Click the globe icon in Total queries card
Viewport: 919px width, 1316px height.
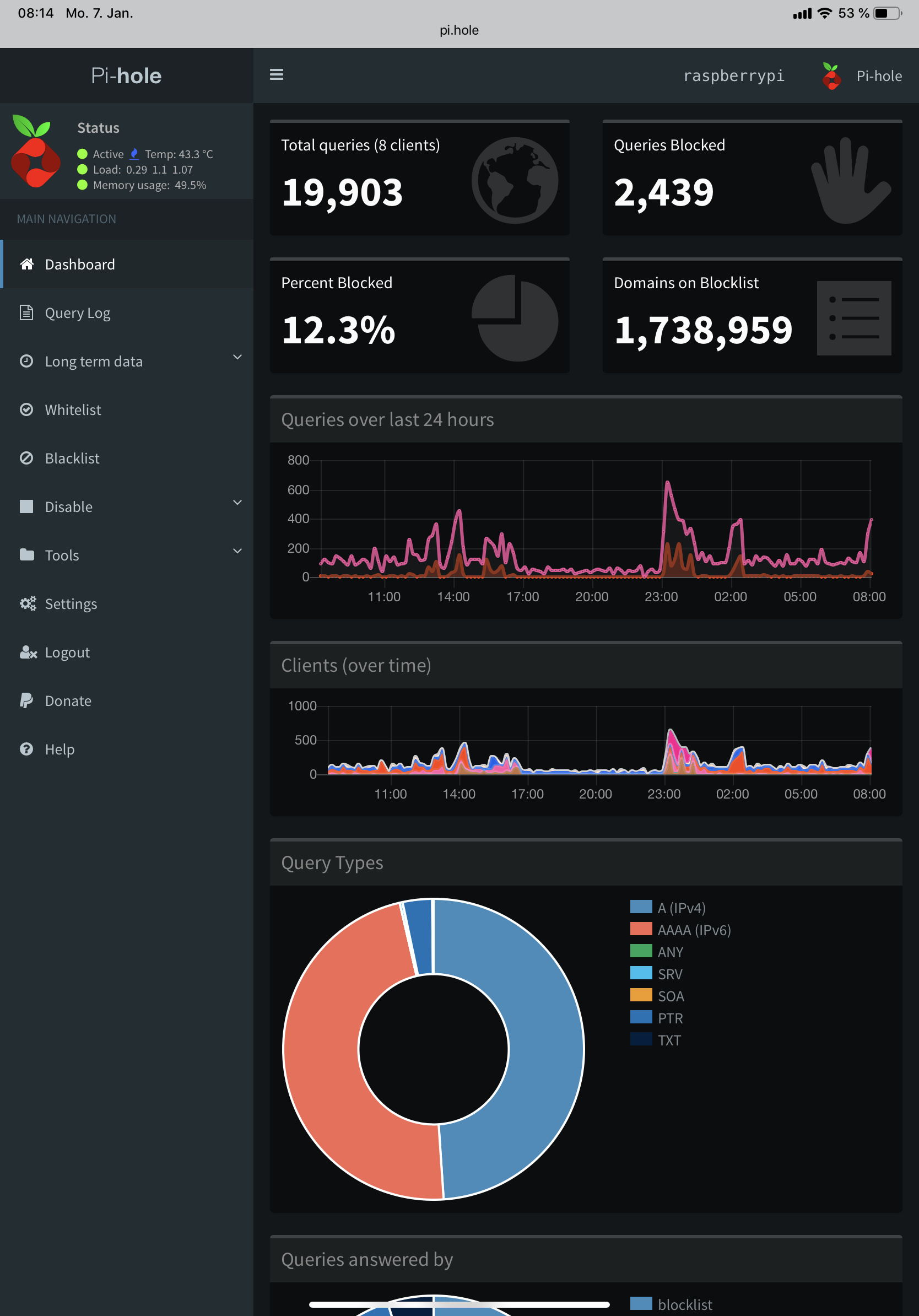click(x=515, y=180)
